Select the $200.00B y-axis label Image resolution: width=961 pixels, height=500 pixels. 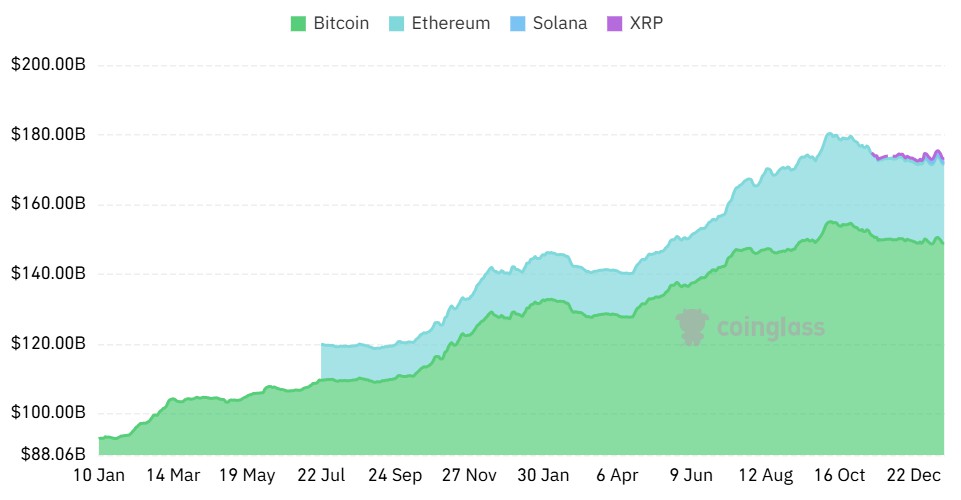point(48,65)
